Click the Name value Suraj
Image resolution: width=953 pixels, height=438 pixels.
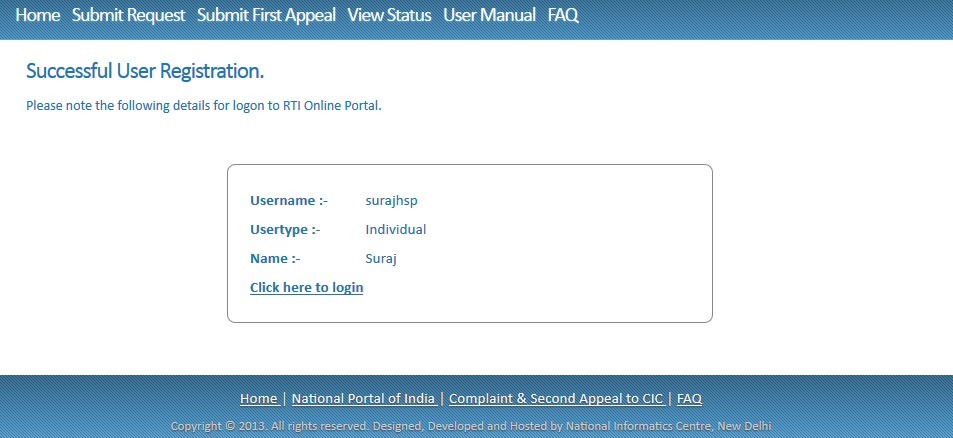(382, 259)
